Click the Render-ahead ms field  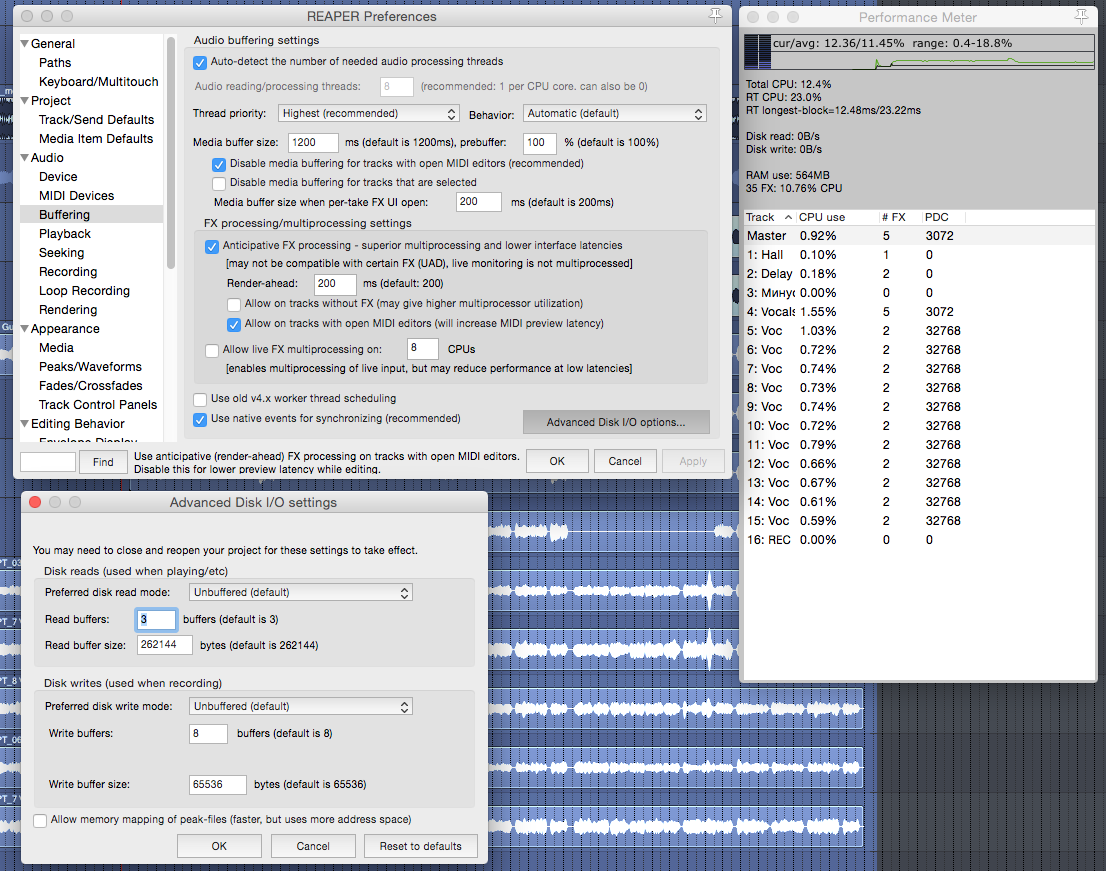(334, 284)
